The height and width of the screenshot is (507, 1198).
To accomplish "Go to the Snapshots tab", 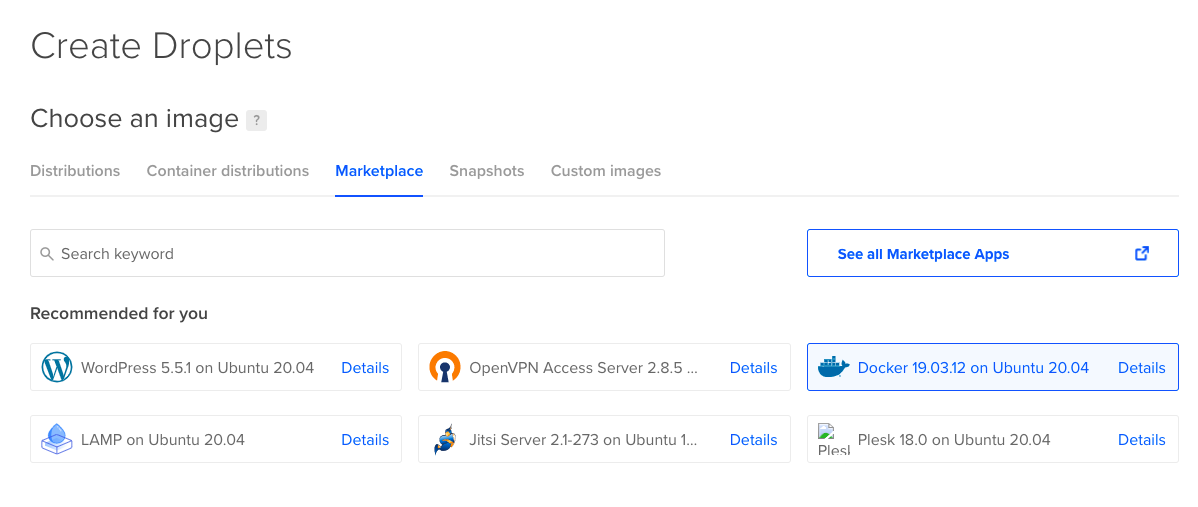I will pos(487,171).
